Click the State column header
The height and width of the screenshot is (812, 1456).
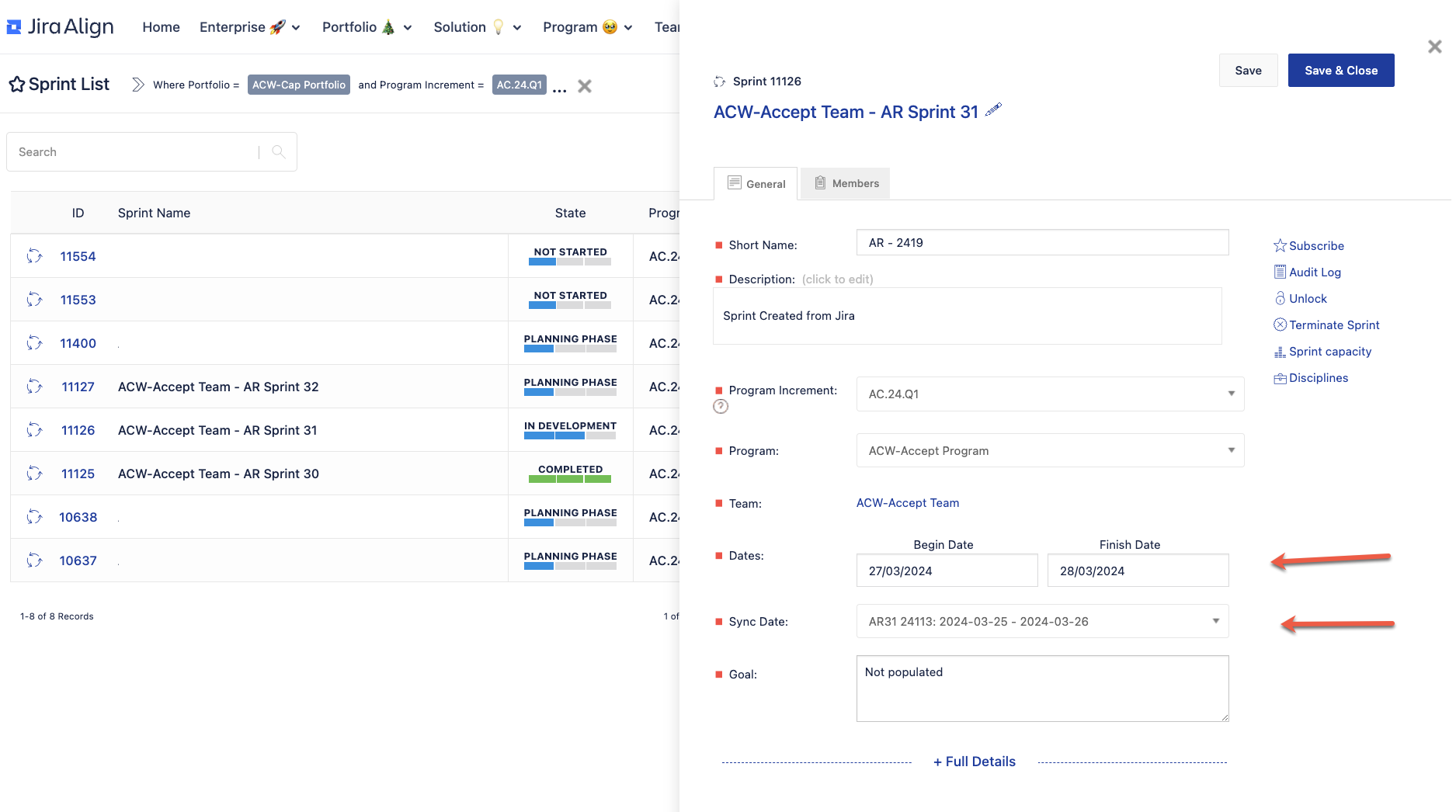(x=570, y=213)
